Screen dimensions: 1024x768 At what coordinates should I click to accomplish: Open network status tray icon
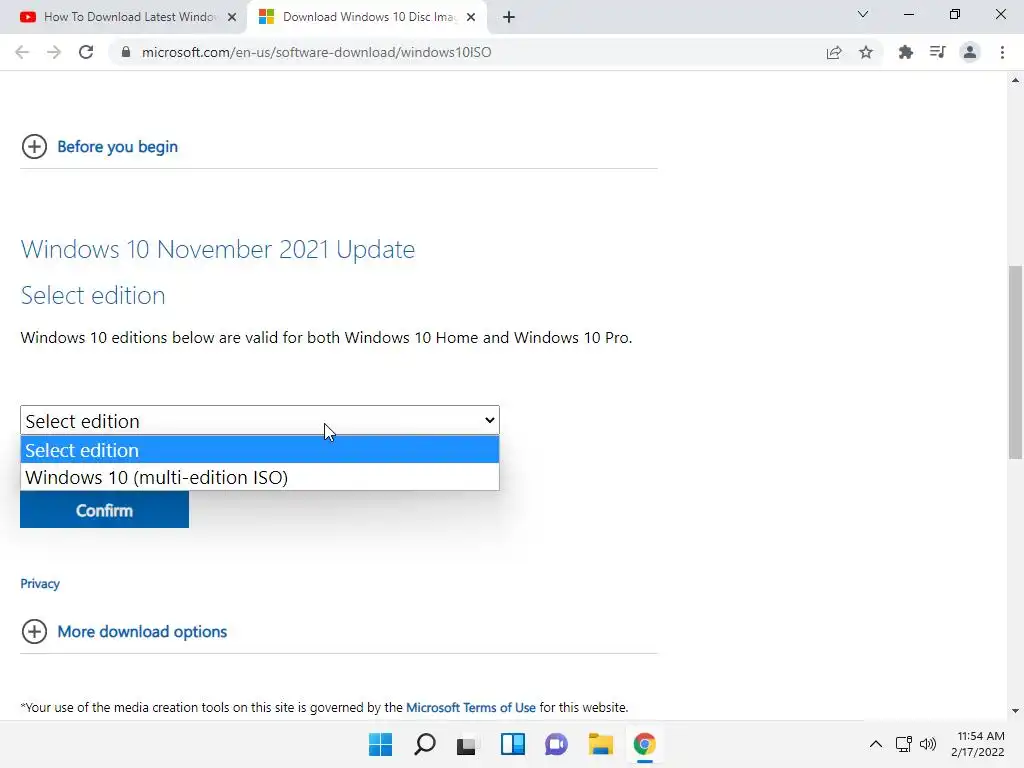(904, 744)
